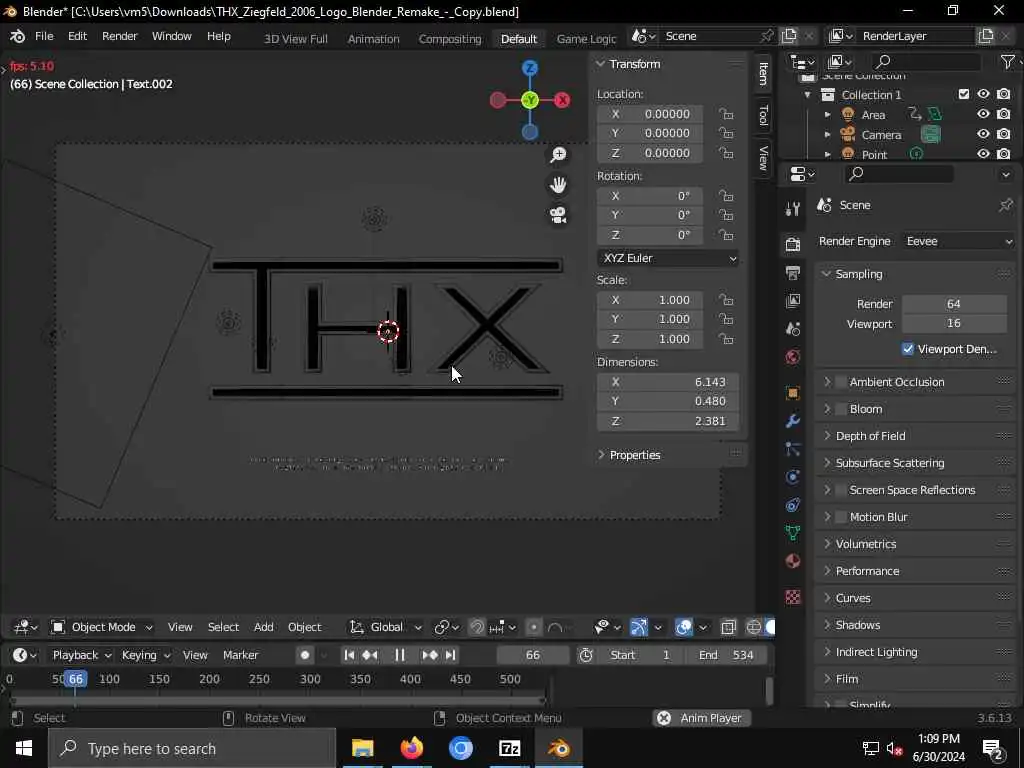Open the Physics properties tab icon

point(793,477)
